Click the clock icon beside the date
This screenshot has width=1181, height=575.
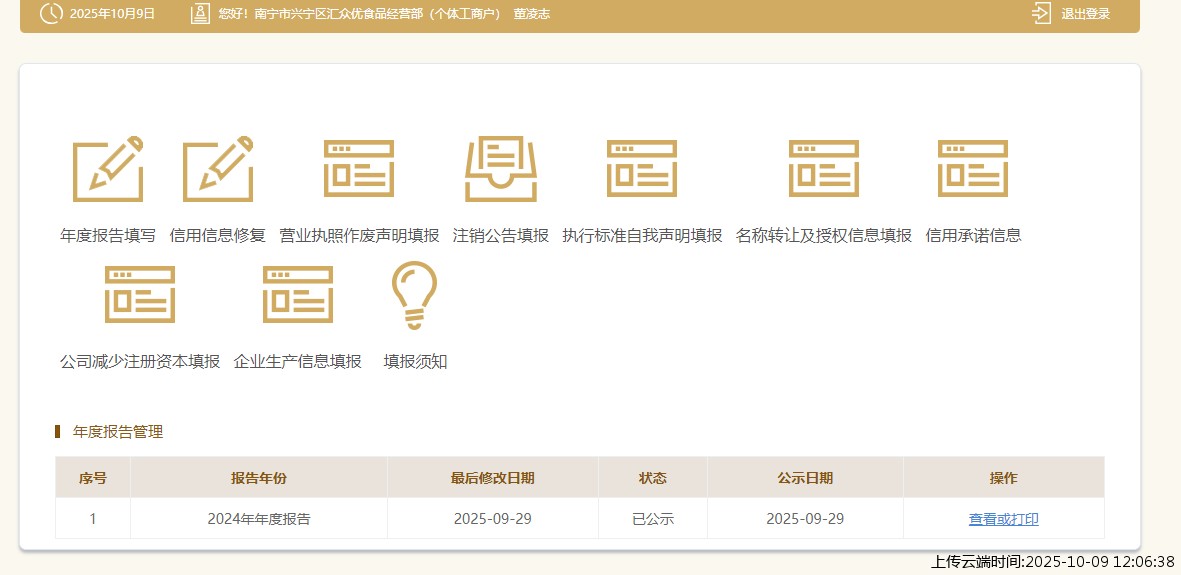click(x=51, y=14)
